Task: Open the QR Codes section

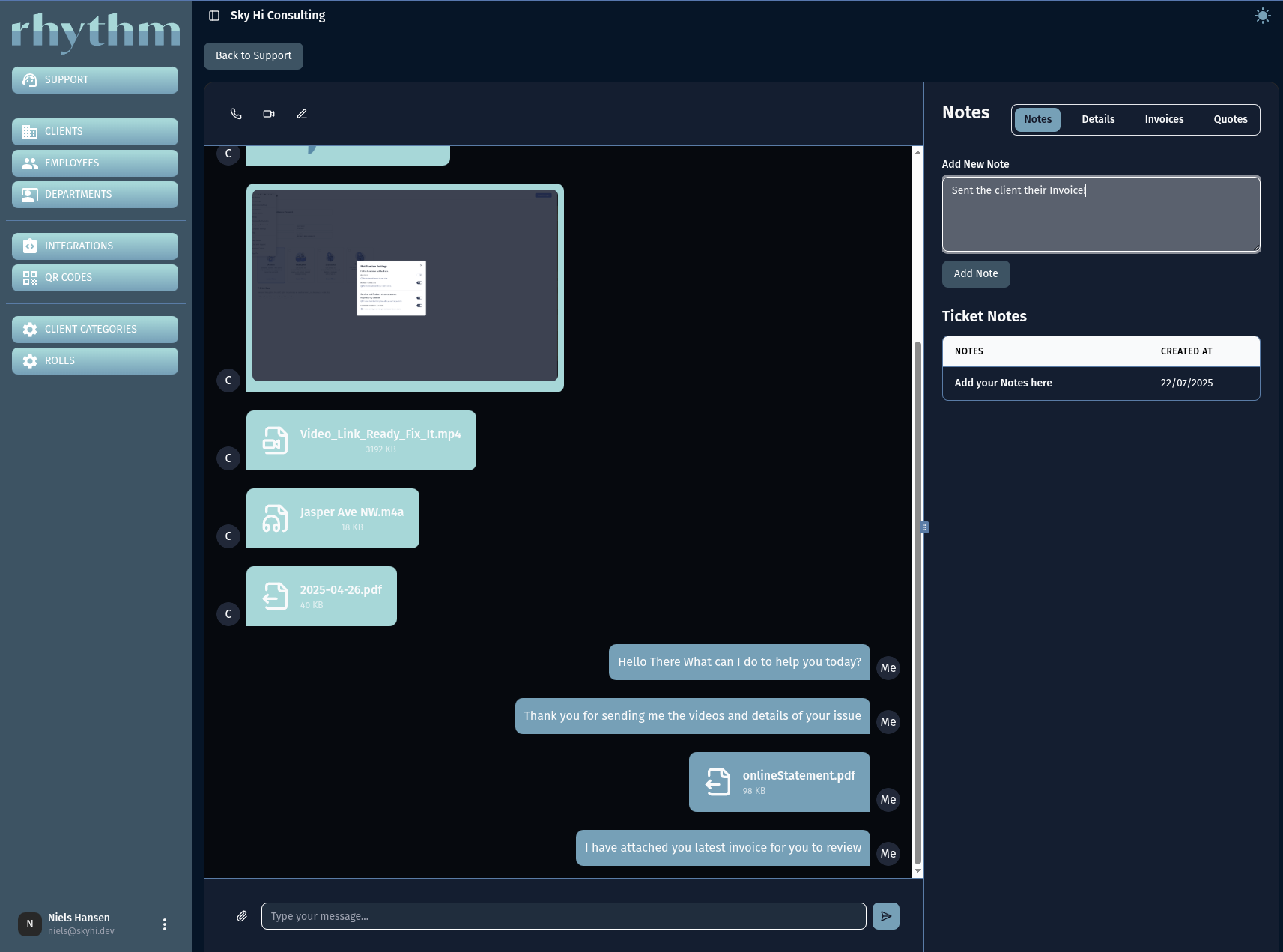Action: 95,277
